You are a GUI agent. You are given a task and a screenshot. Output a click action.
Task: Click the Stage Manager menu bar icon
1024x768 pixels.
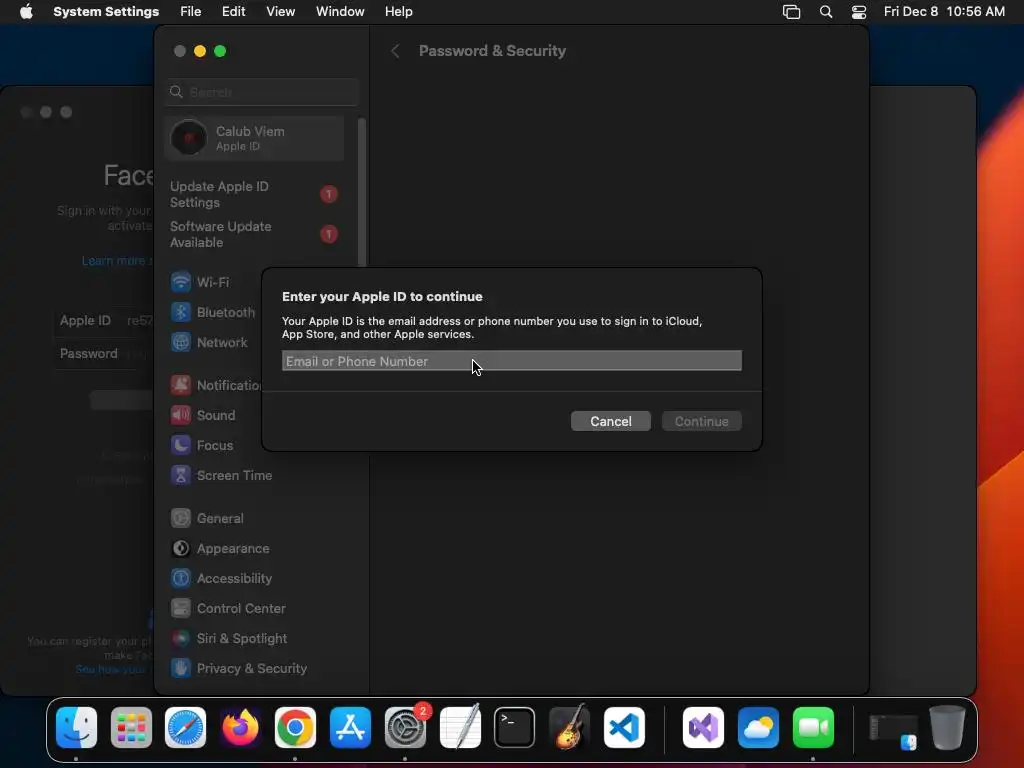click(792, 12)
